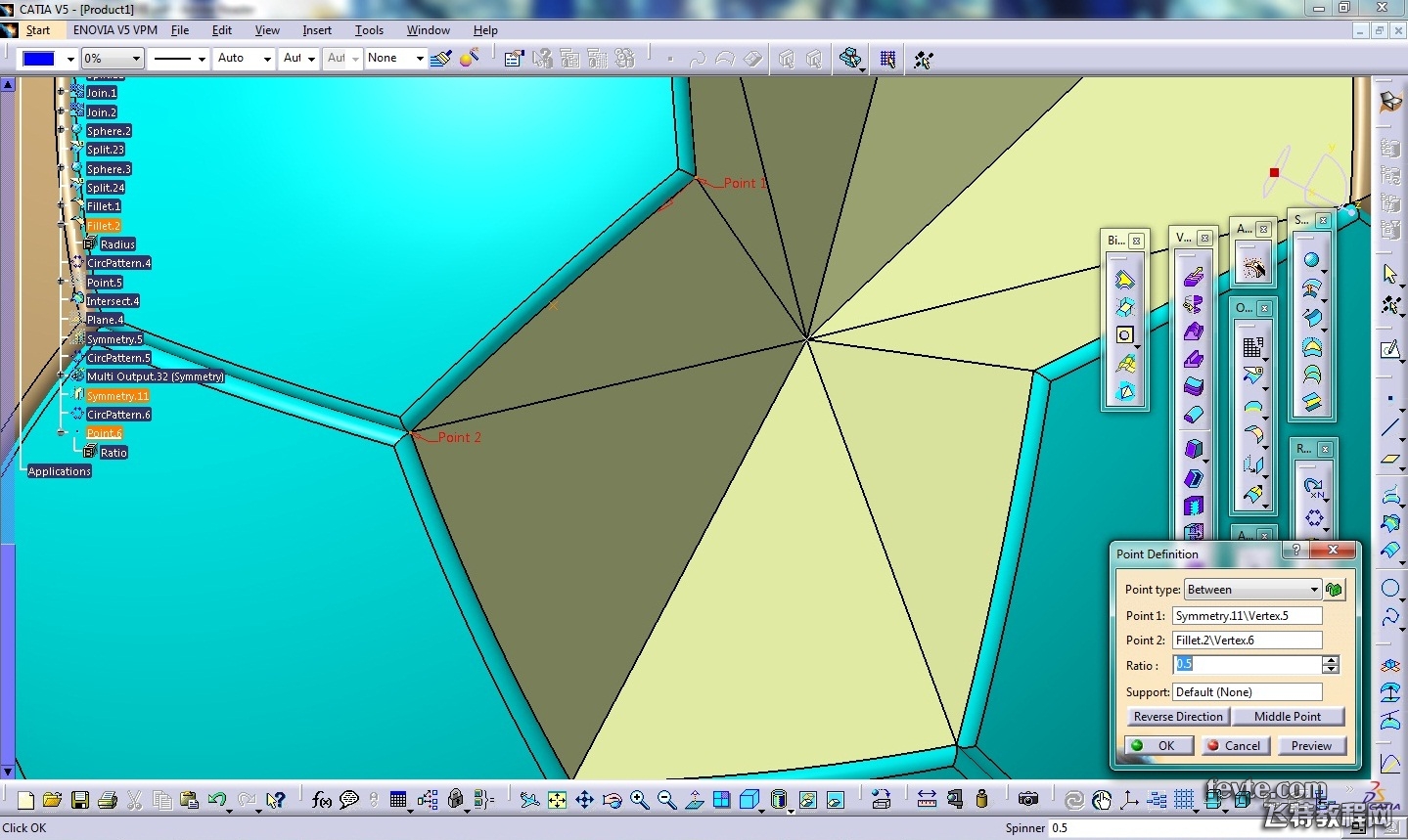Click the blue color swatch
Screen dimensions: 1408x840
tap(38, 59)
